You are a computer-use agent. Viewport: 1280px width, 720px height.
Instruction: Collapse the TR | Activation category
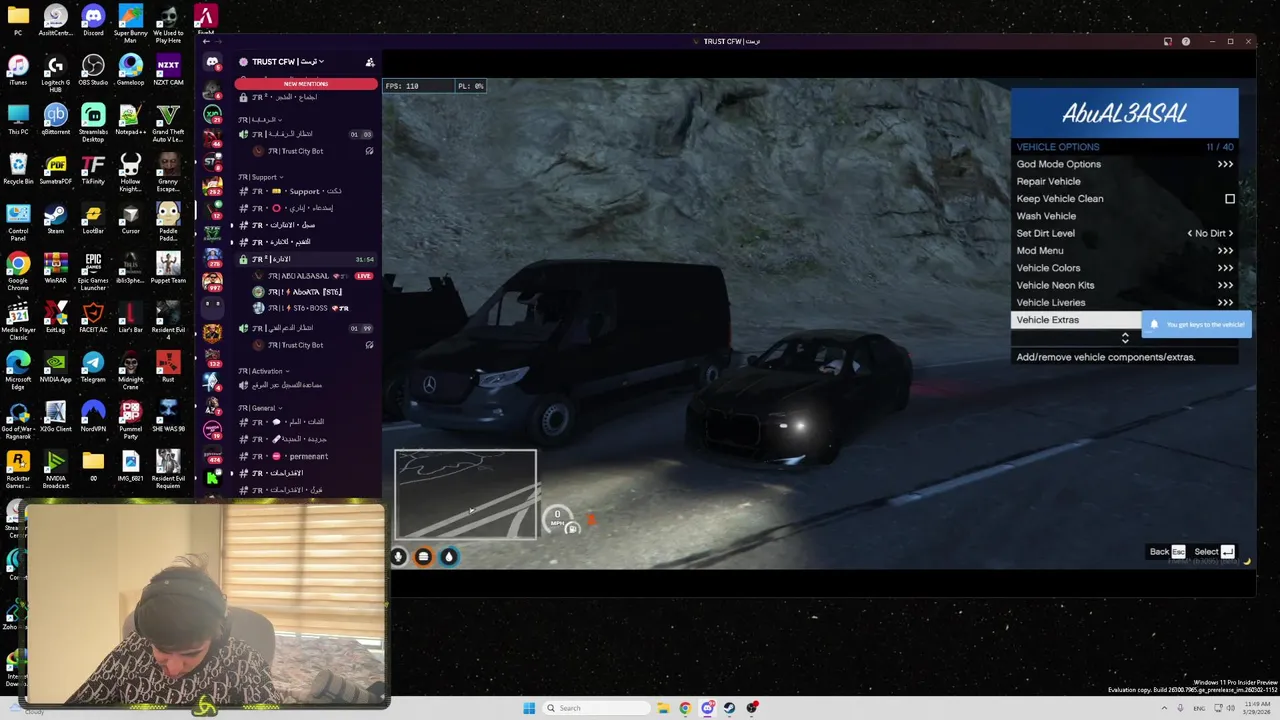[265, 371]
